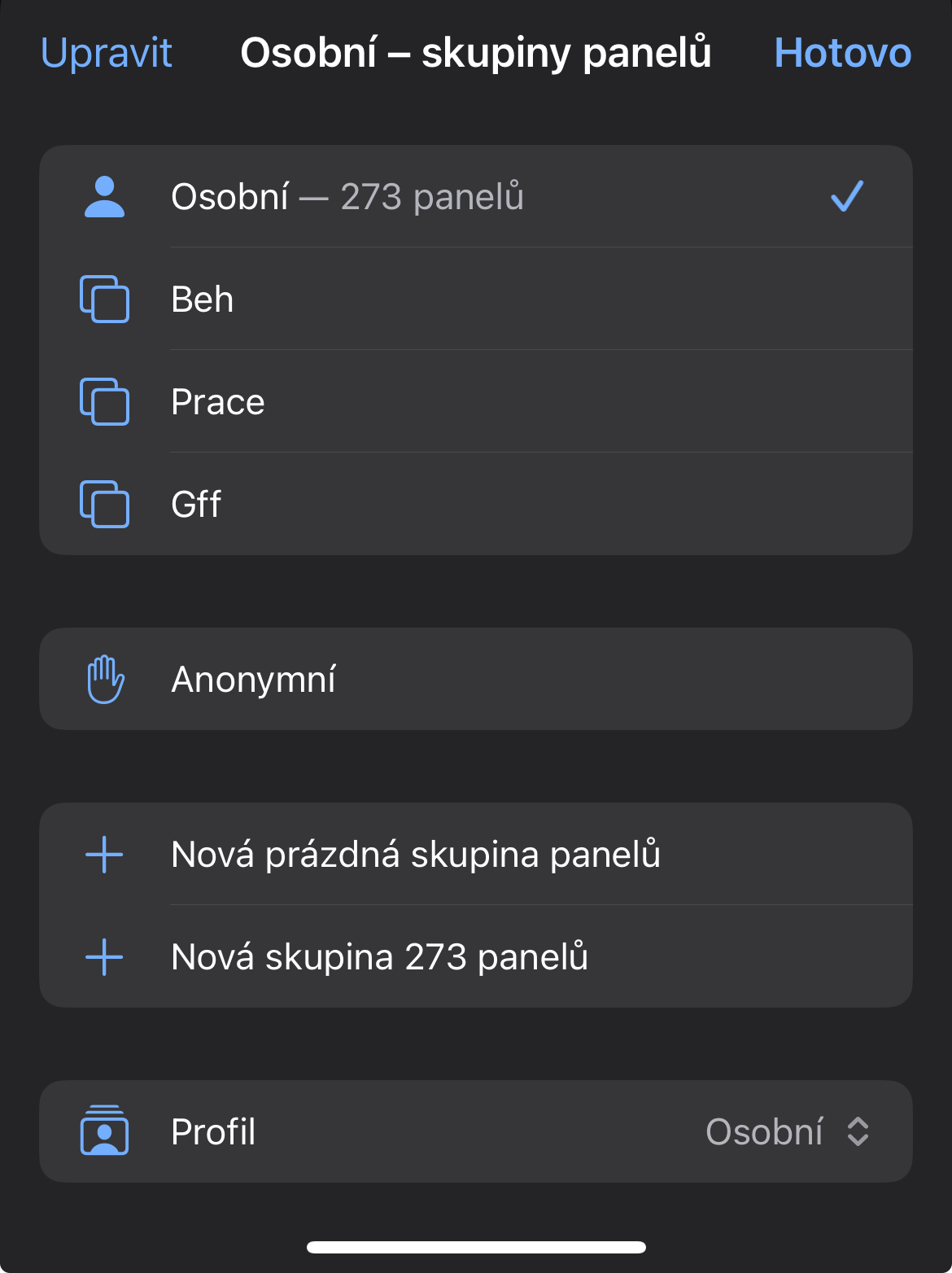952x1273 pixels.
Task: Tap the Anonymní hand icon
Action: point(106,680)
